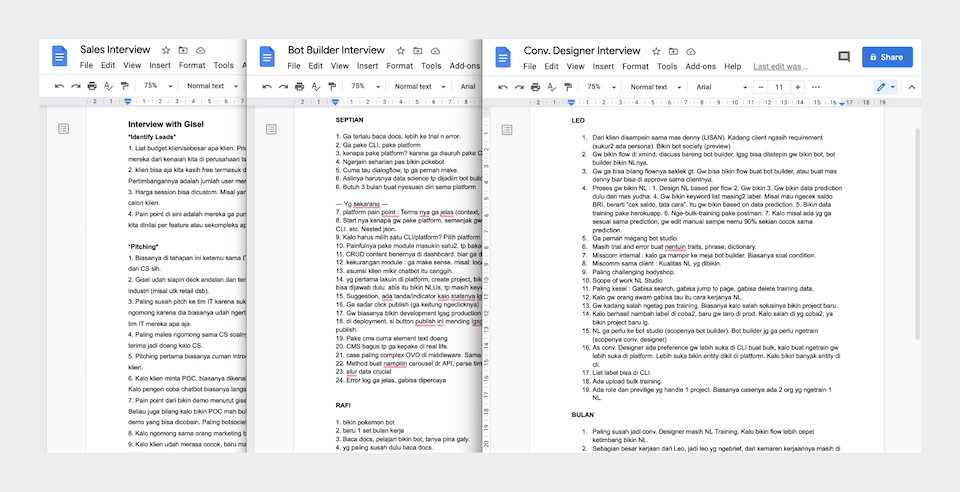This screenshot has width=960, height=492.
Task: Open zoom 75% dropdown in Sales Interview
Action: pyautogui.click(x=158, y=86)
